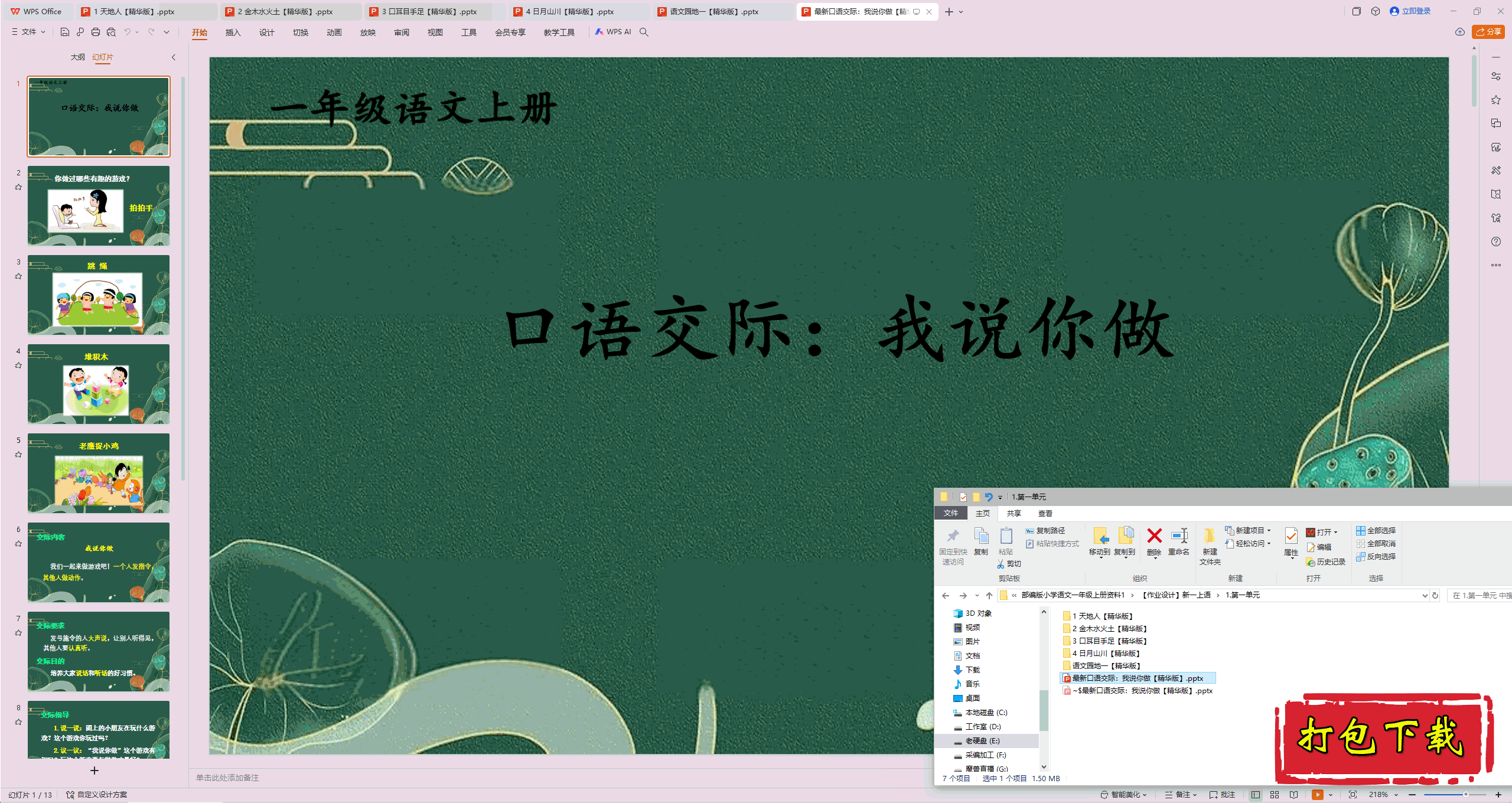Click 删除 delete icon in Explorer
The height and width of the screenshot is (803, 1512).
pyautogui.click(x=1154, y=541)
